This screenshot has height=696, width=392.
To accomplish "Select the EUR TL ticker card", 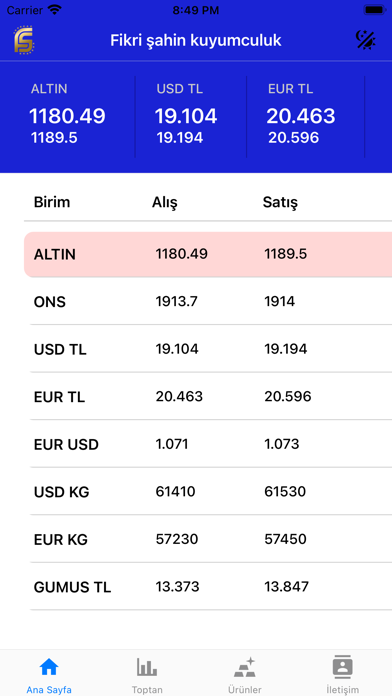I will 306,117.
